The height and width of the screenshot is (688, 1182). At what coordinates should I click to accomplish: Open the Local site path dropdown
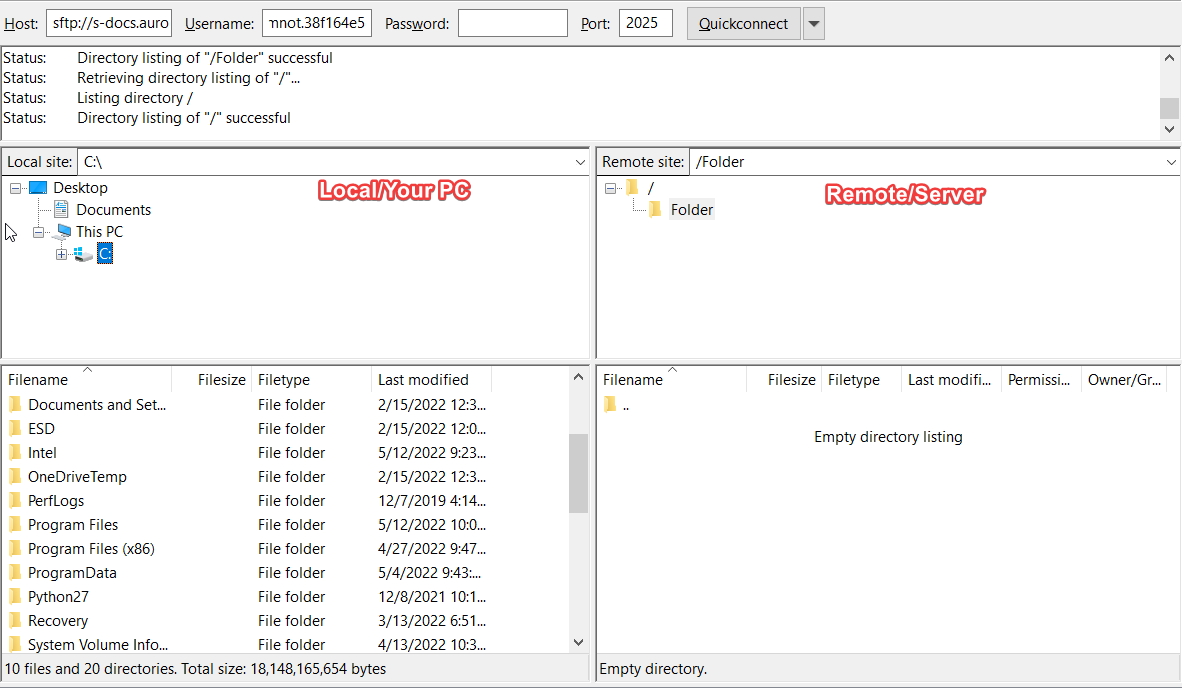580,161
